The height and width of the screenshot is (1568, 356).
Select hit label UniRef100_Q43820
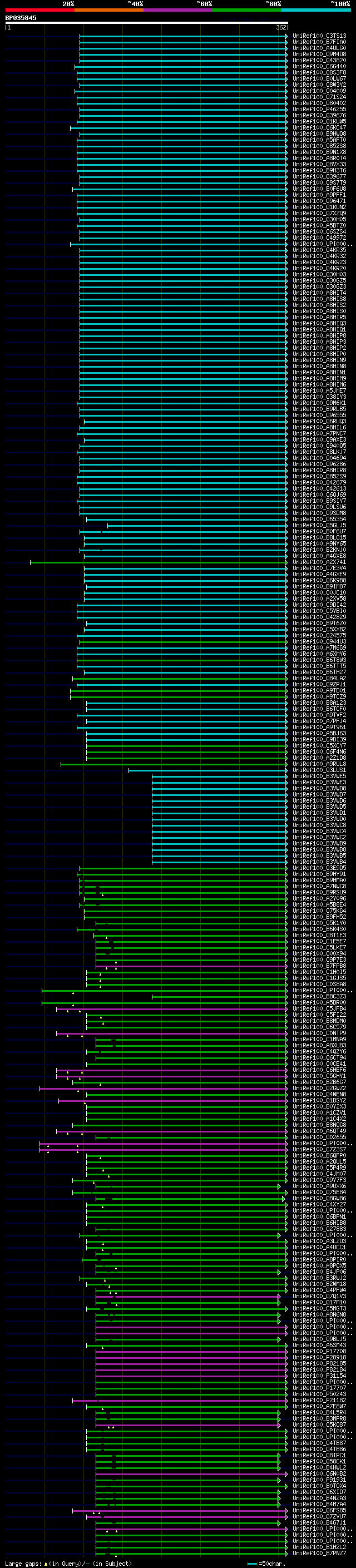[319, 60]
